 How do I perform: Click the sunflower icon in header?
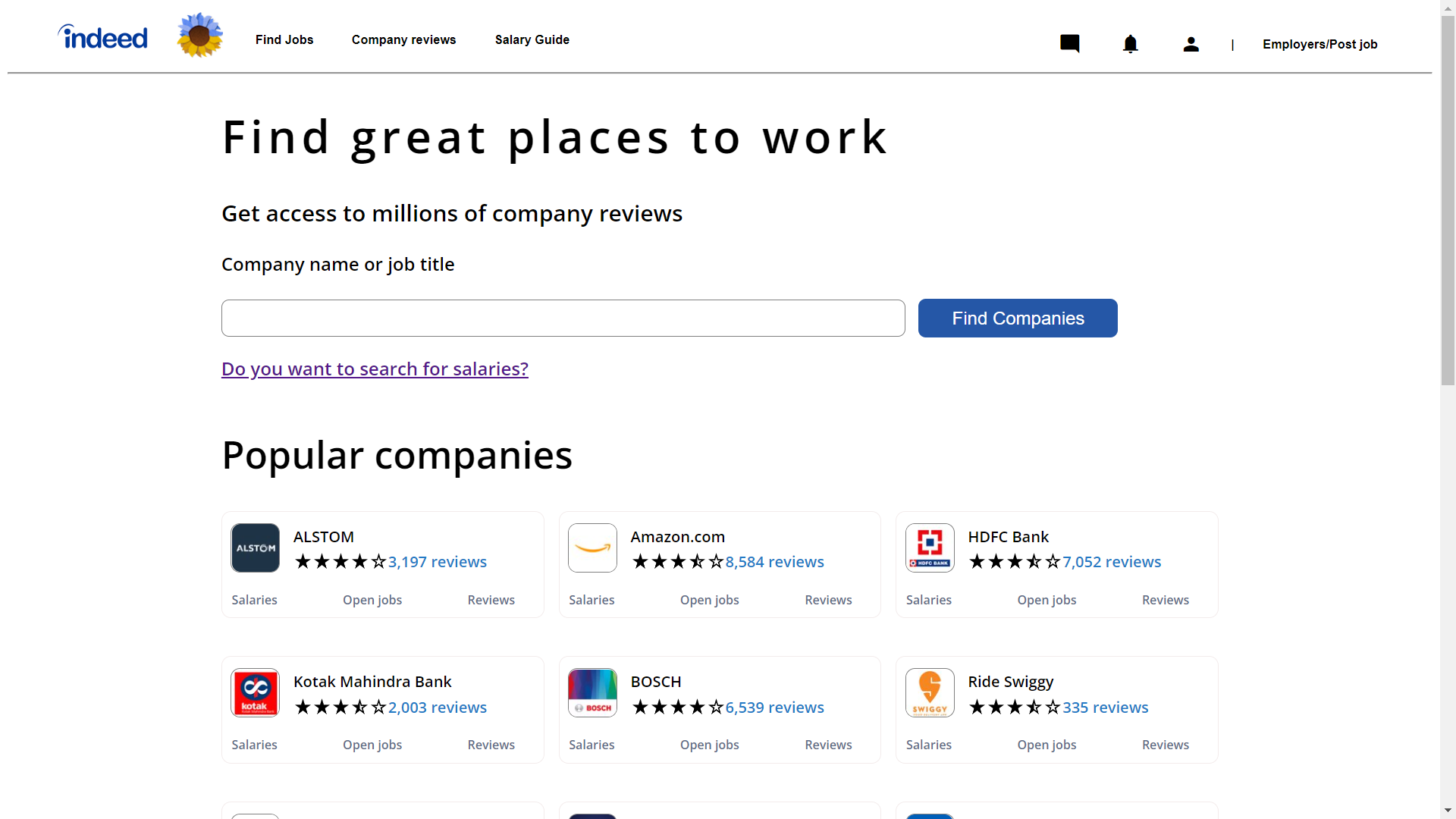click(x=199, y=35)
